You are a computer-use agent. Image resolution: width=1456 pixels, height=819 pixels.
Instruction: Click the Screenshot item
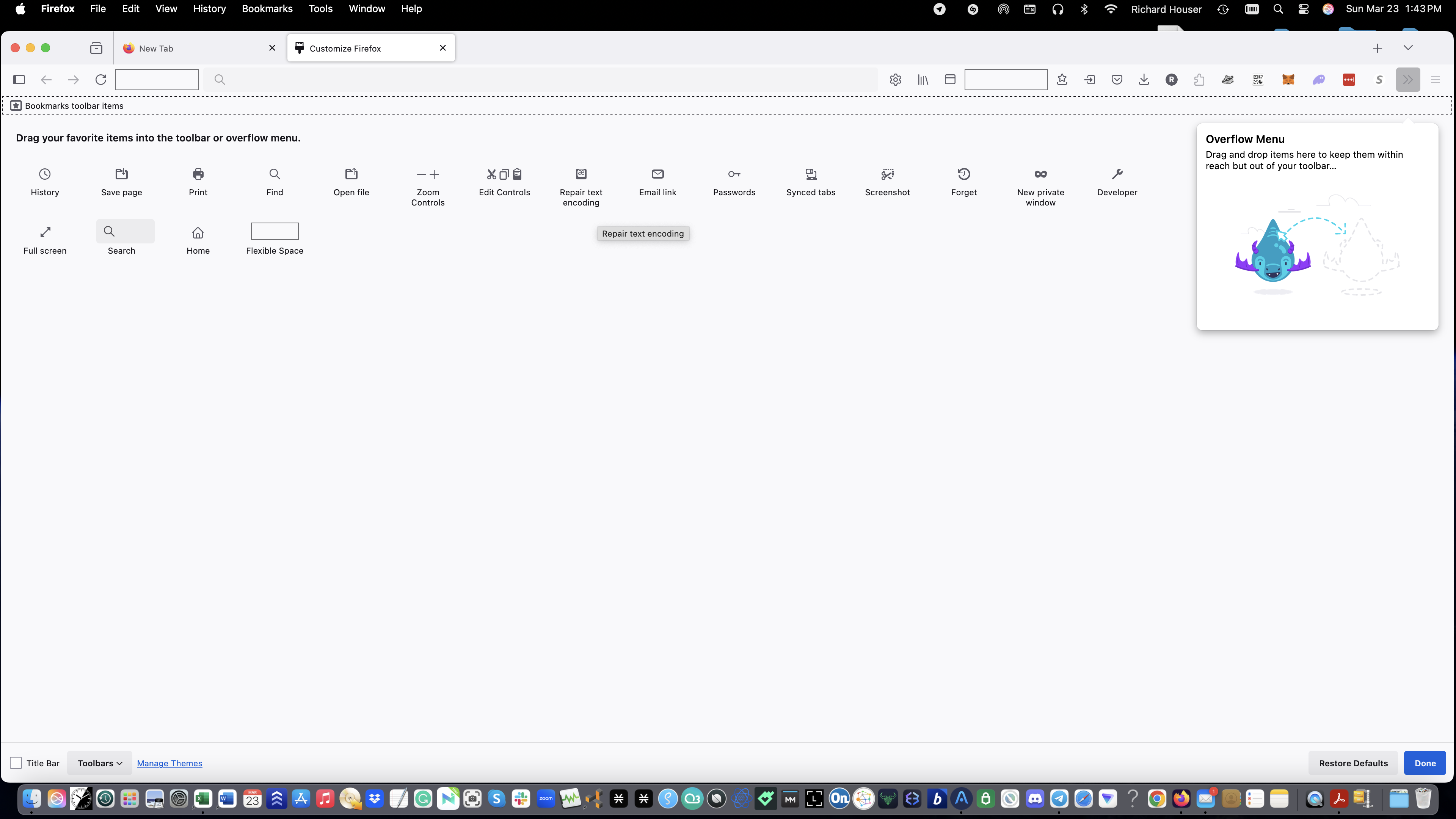pyautogui.click(x=887, y=182)
